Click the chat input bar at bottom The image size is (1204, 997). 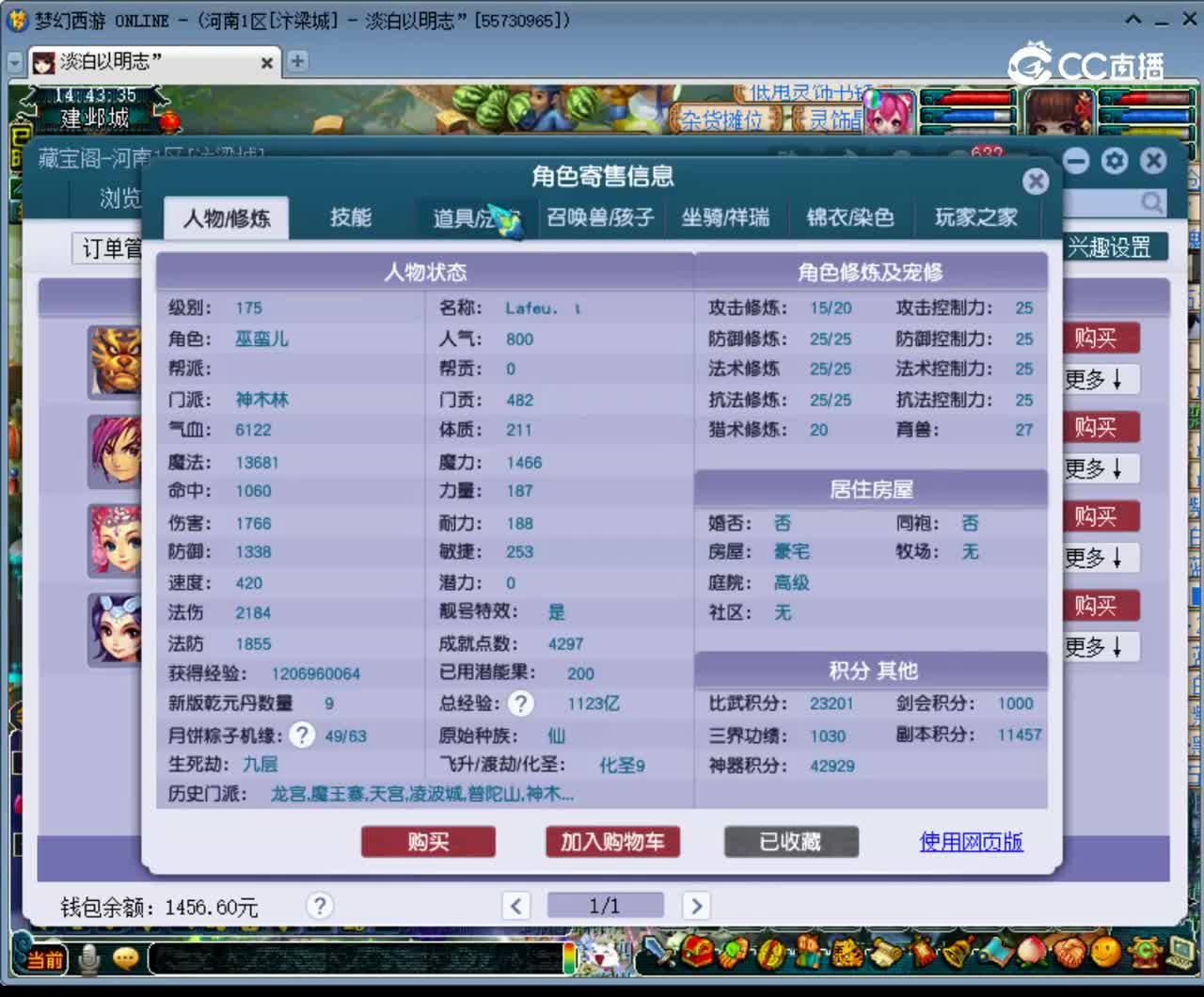click(x=356, y=957)
